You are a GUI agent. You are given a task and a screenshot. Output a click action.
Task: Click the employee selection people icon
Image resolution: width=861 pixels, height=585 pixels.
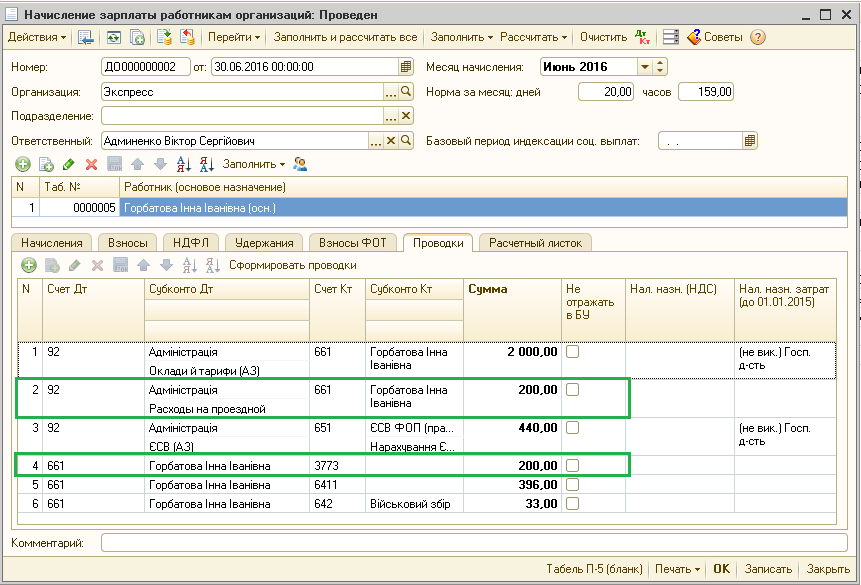(300, 164)
